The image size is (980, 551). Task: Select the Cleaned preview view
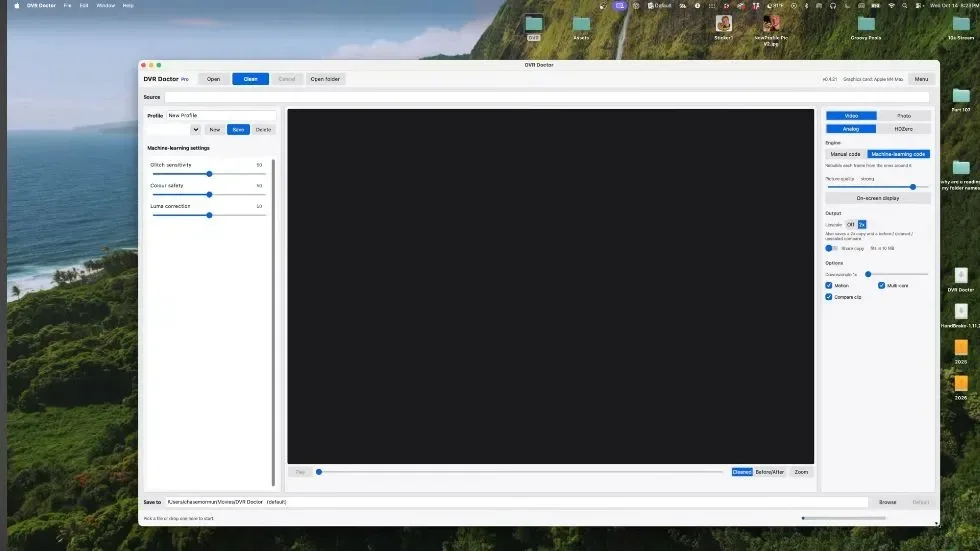742,472
